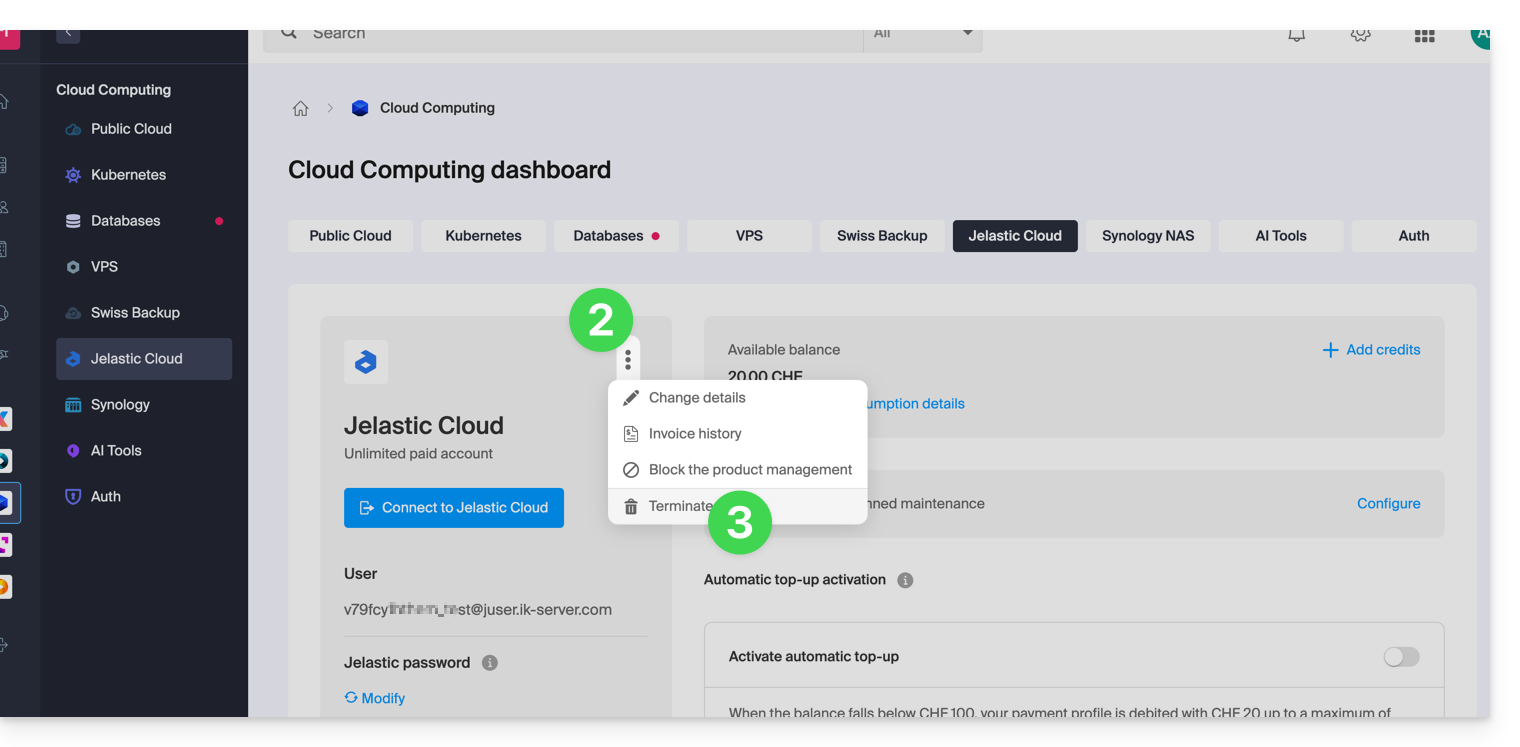Open the Synology NAS tab
The image size is (1520, 747).
1147,236
